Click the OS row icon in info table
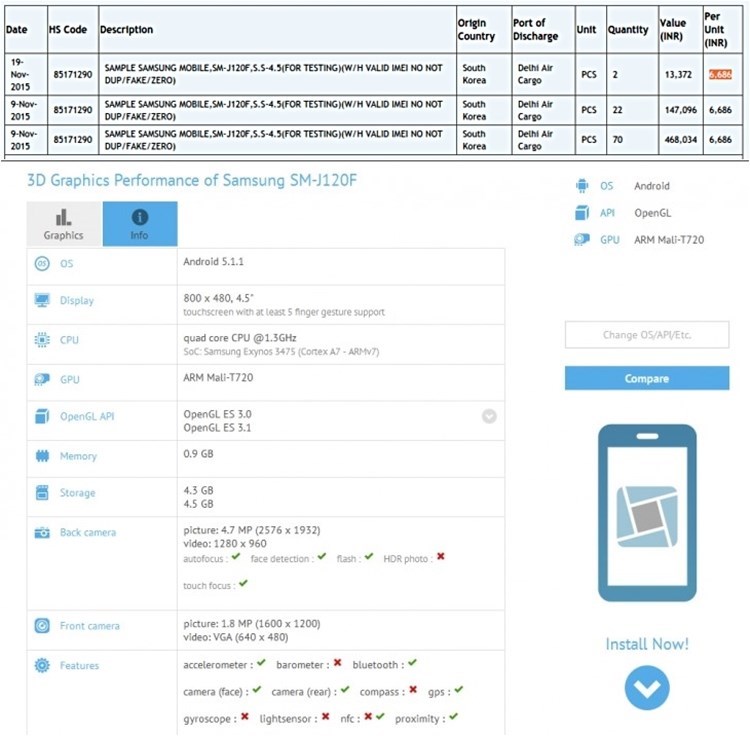Viewport: 750px width, 736px height. point(42,264)
